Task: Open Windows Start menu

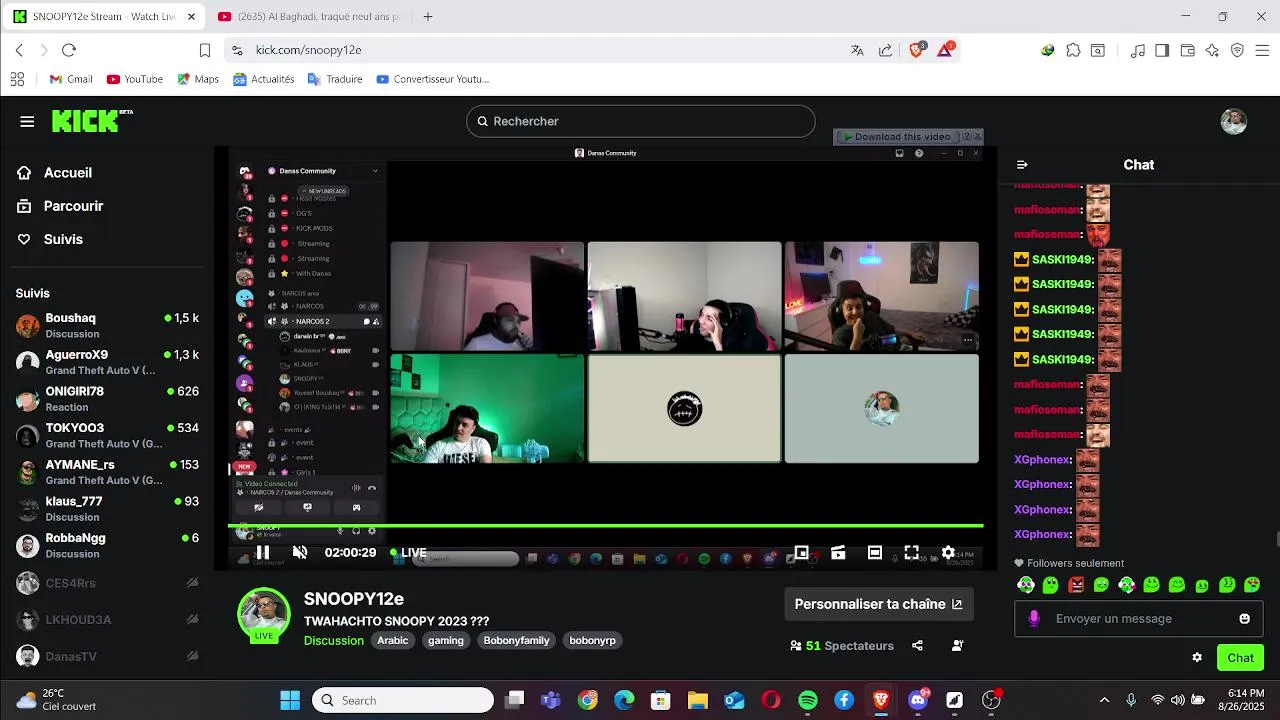Action: coord(290,700)
